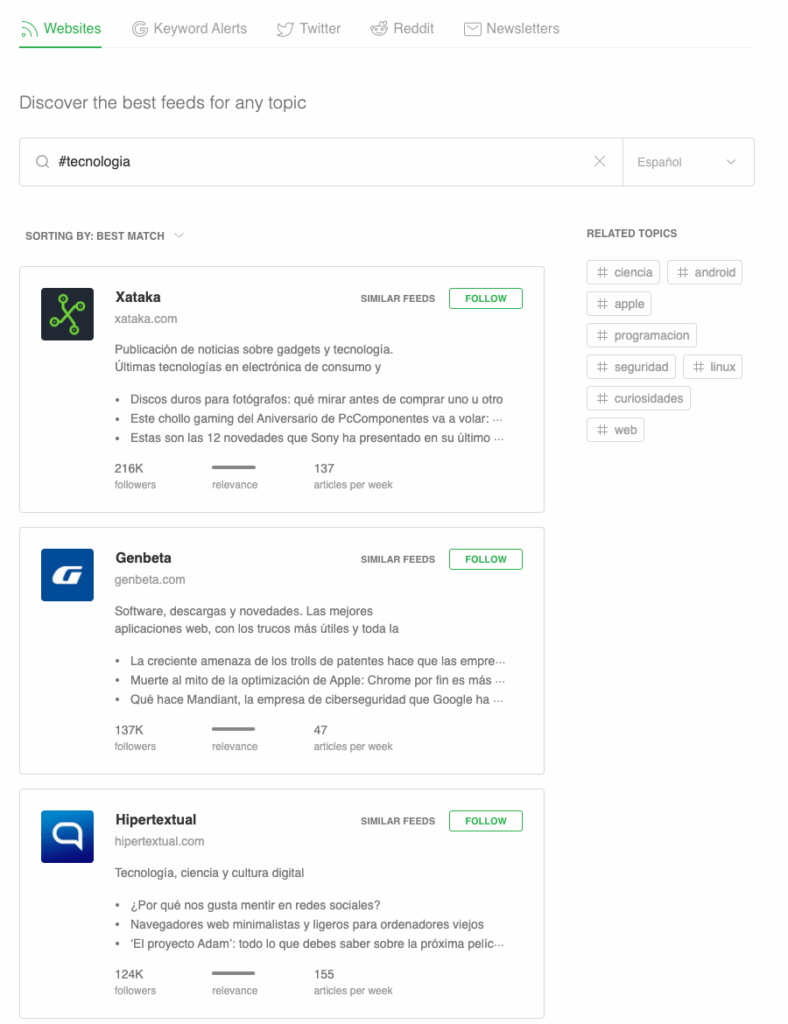788x1024 pixels.
Task: Click the Related Topics heading
Action: click(632, 233)
